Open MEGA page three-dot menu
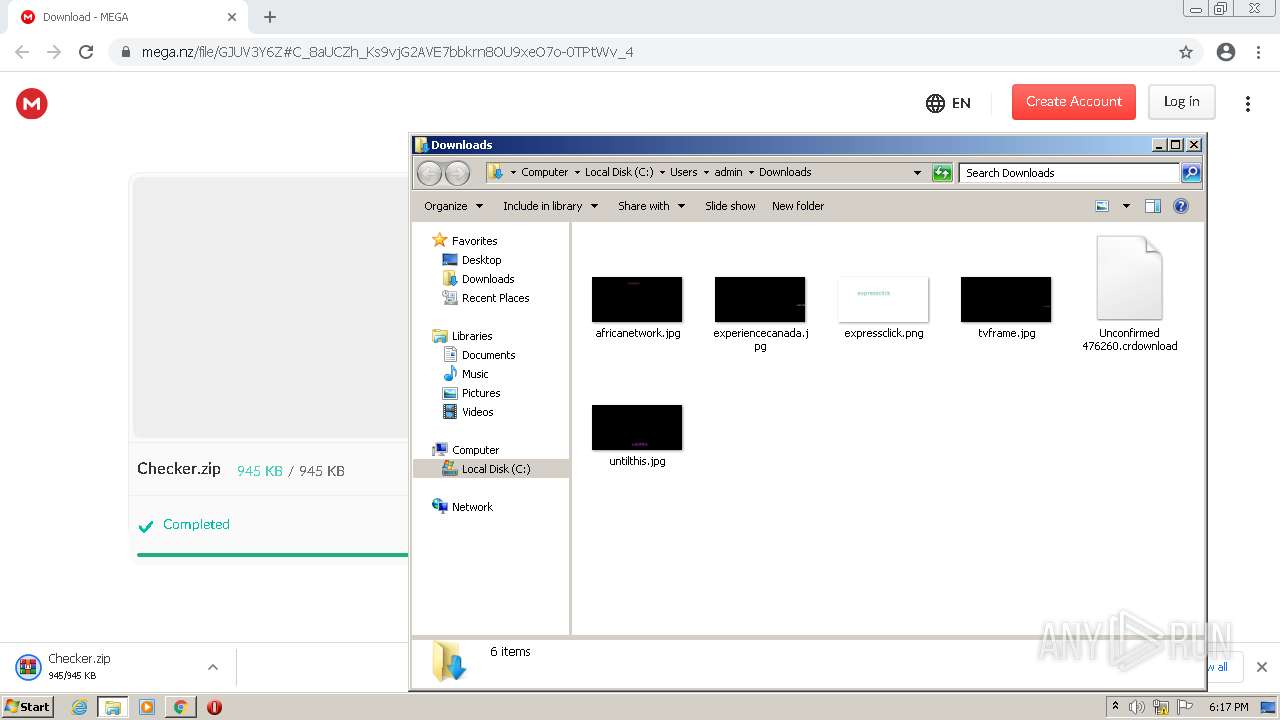 point(1247,104)
